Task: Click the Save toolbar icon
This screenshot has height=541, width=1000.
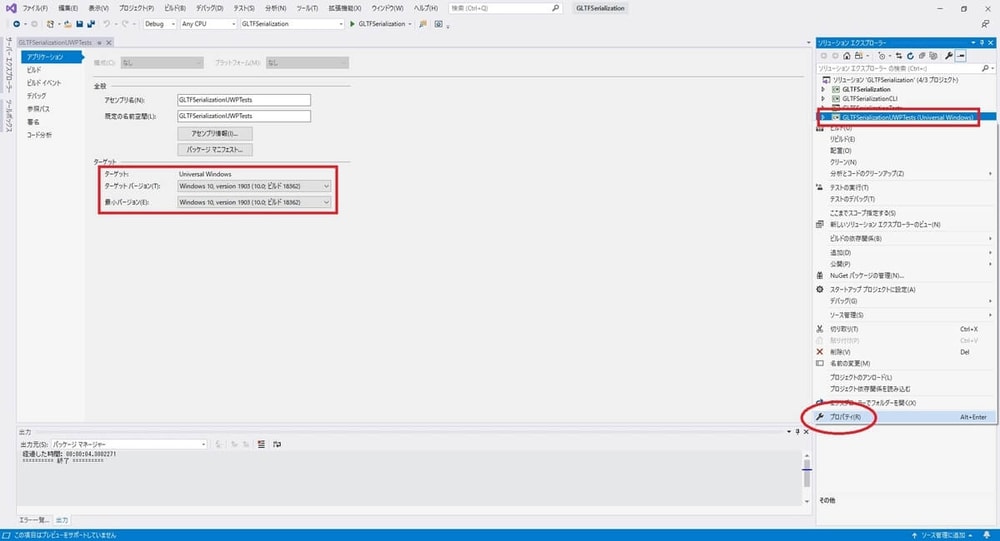Action: click(x=80, y=24)
